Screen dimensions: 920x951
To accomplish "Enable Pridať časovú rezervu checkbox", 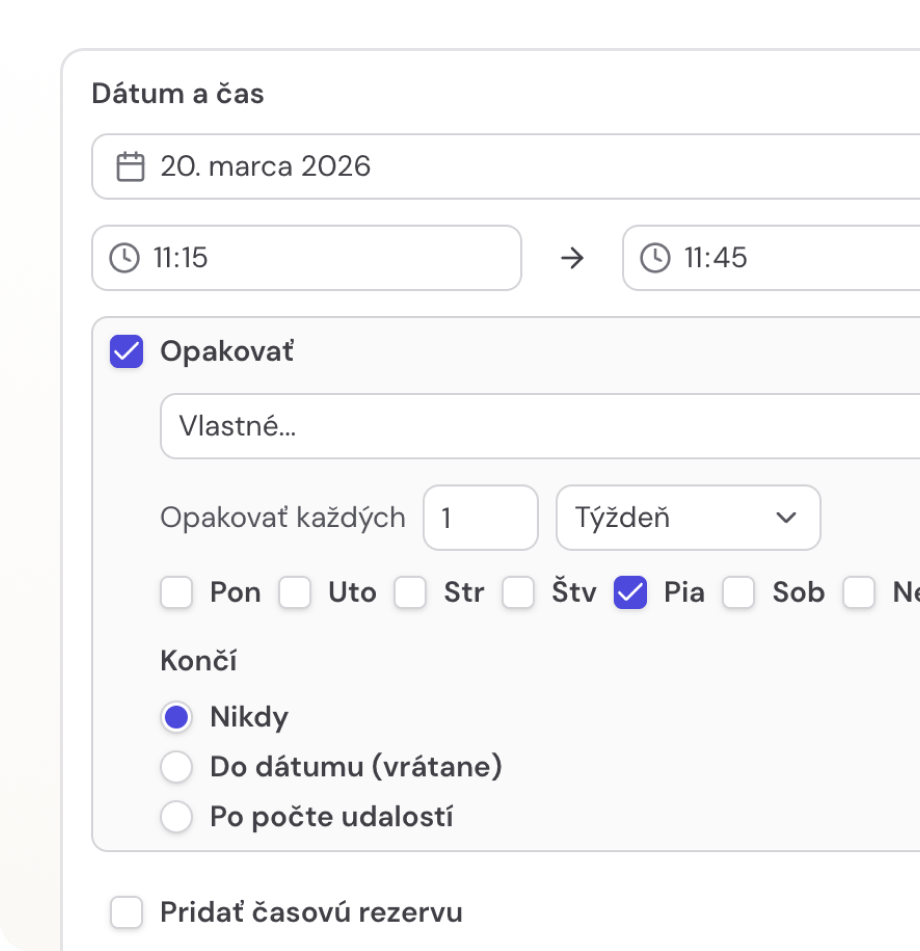I will [127, 912].
